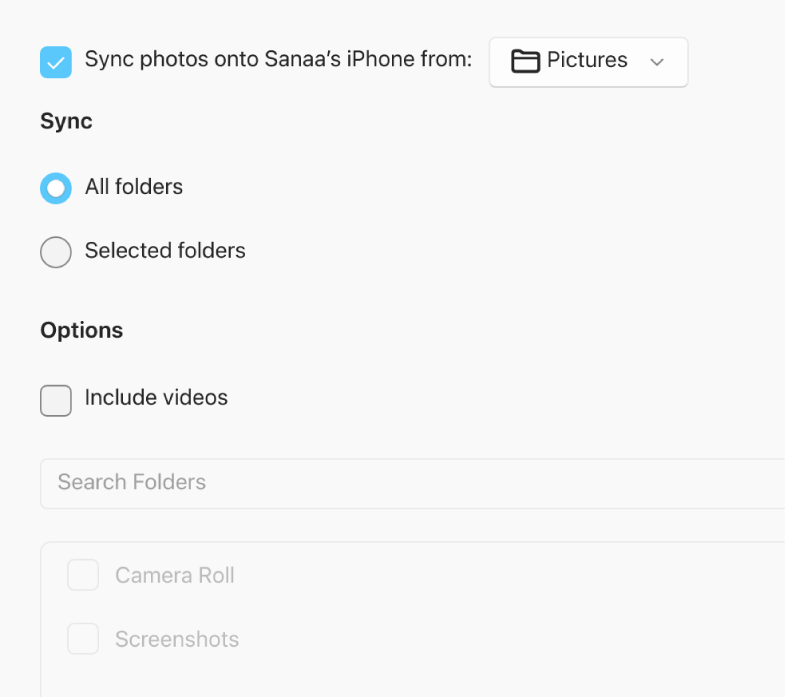The image size is (786, 698).
Task: Select the All folders radio button
Action: (x=56, y=188)
